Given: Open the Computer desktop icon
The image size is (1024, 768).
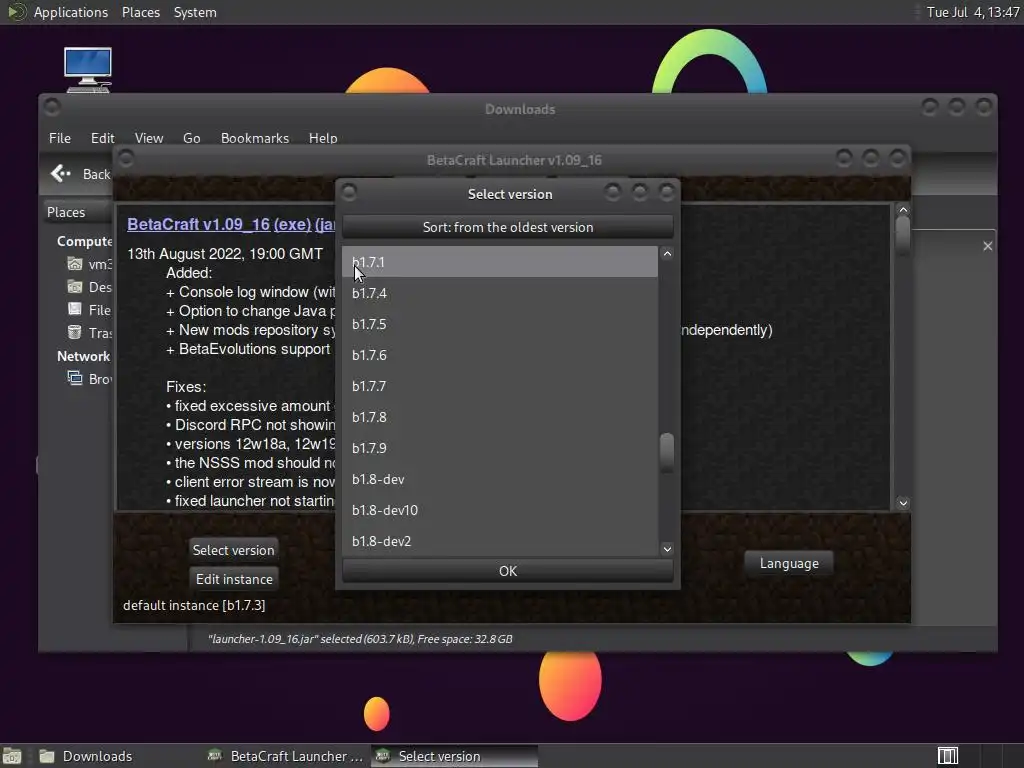Looking at the screenshot, I should point(88,70).
